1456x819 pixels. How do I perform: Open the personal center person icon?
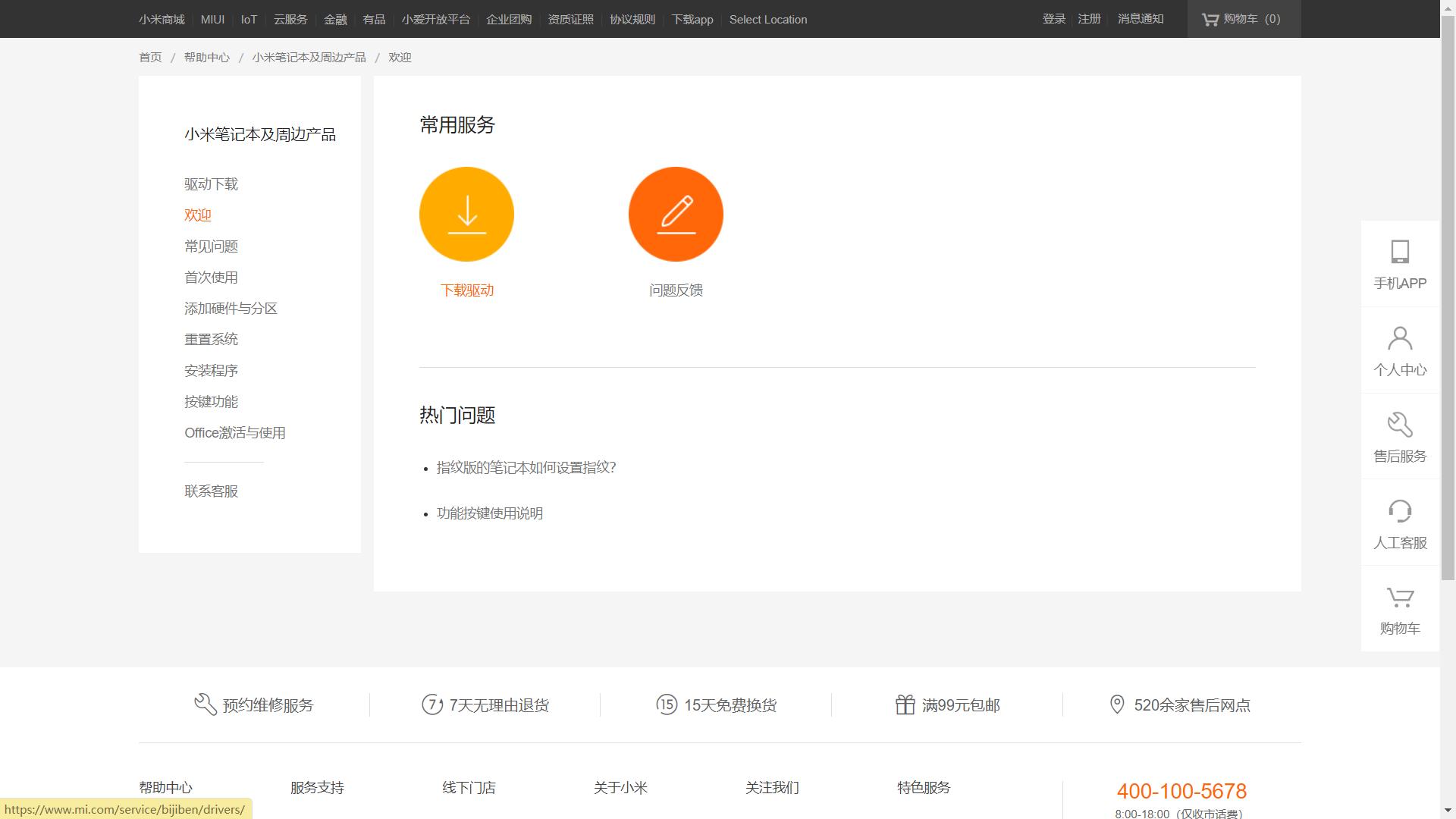pos(1400,338)
